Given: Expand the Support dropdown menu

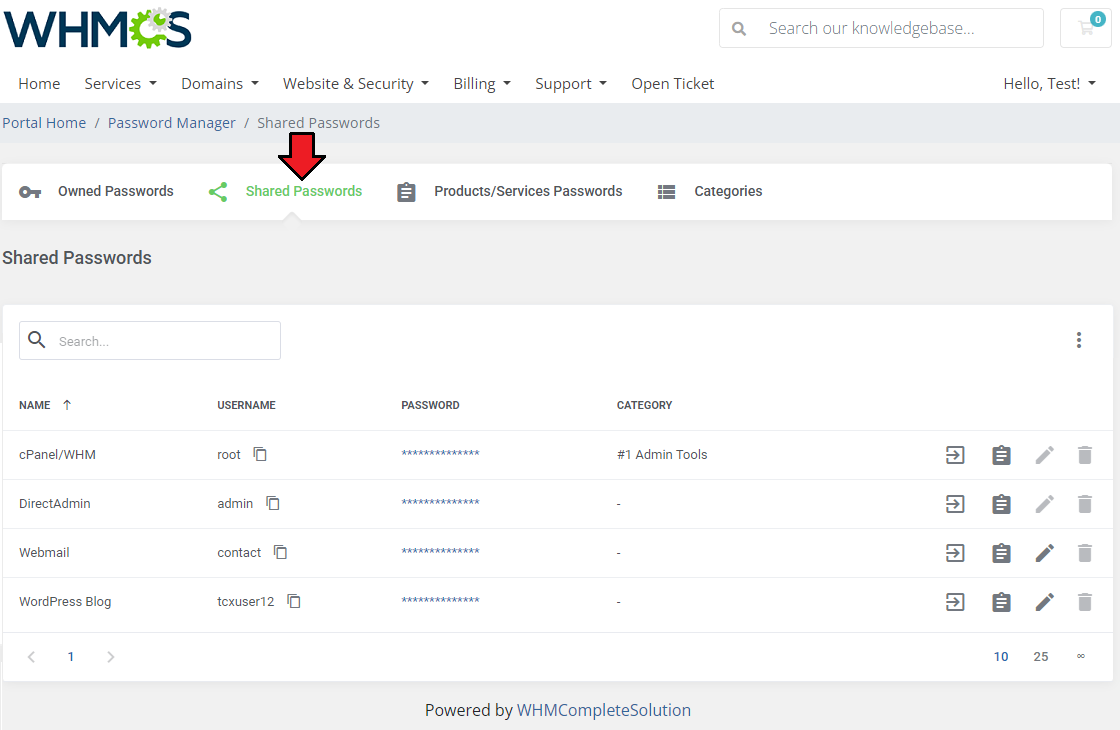Looking at the screenshot, I should (571, 84).
